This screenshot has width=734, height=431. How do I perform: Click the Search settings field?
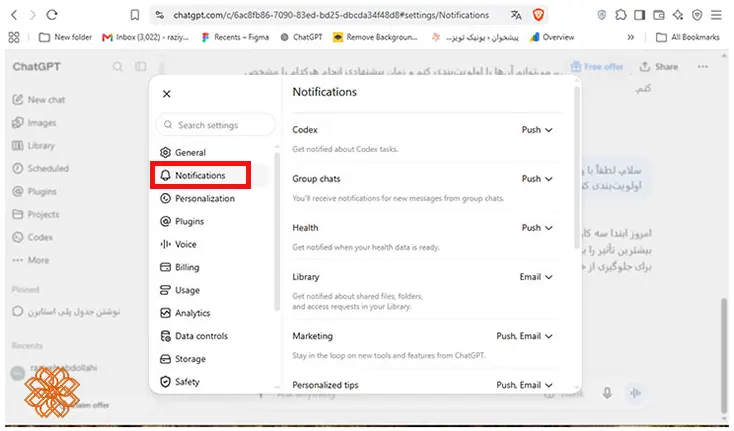[x=215, y=125]
